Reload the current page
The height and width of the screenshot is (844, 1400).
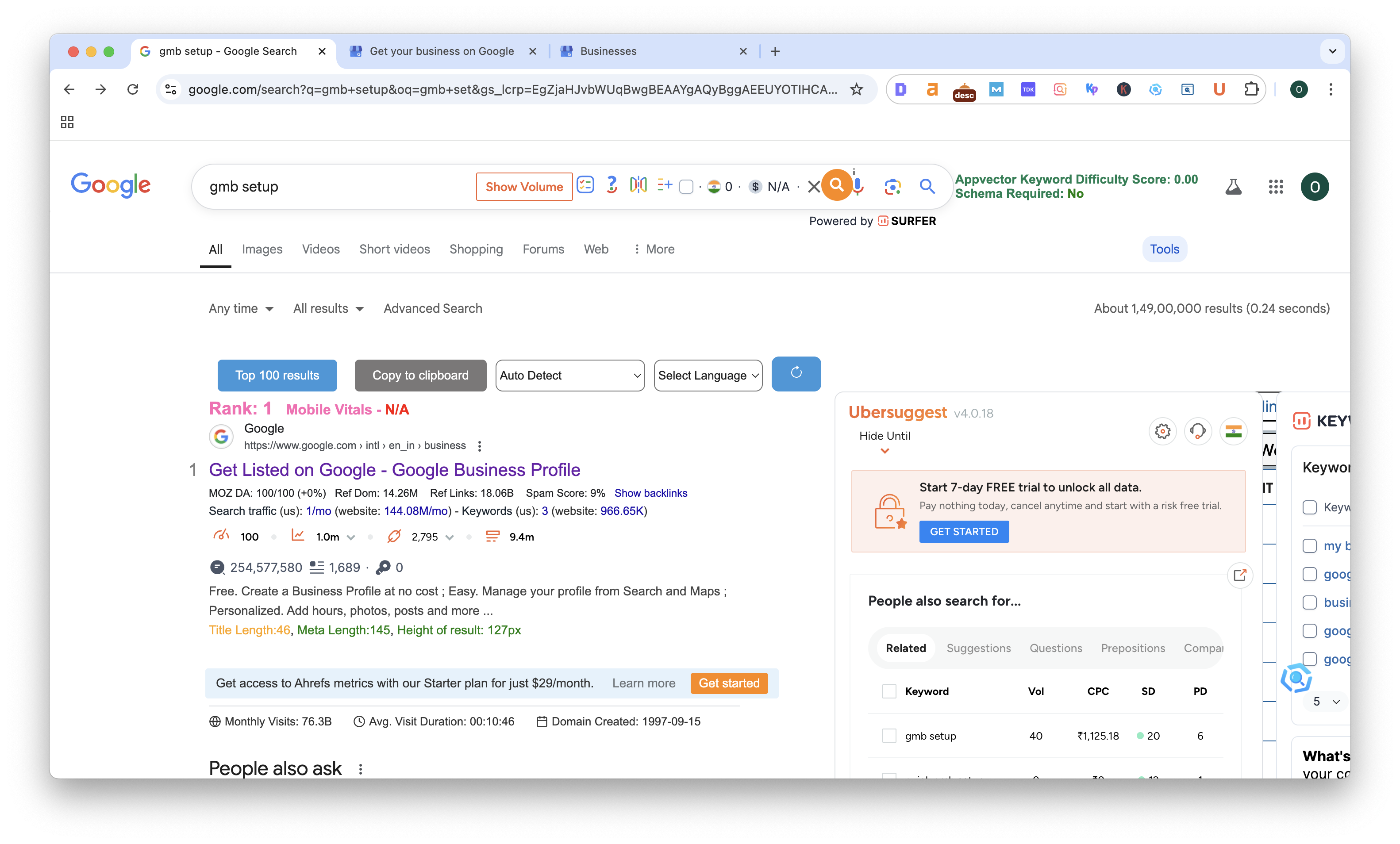click(132, 89)
